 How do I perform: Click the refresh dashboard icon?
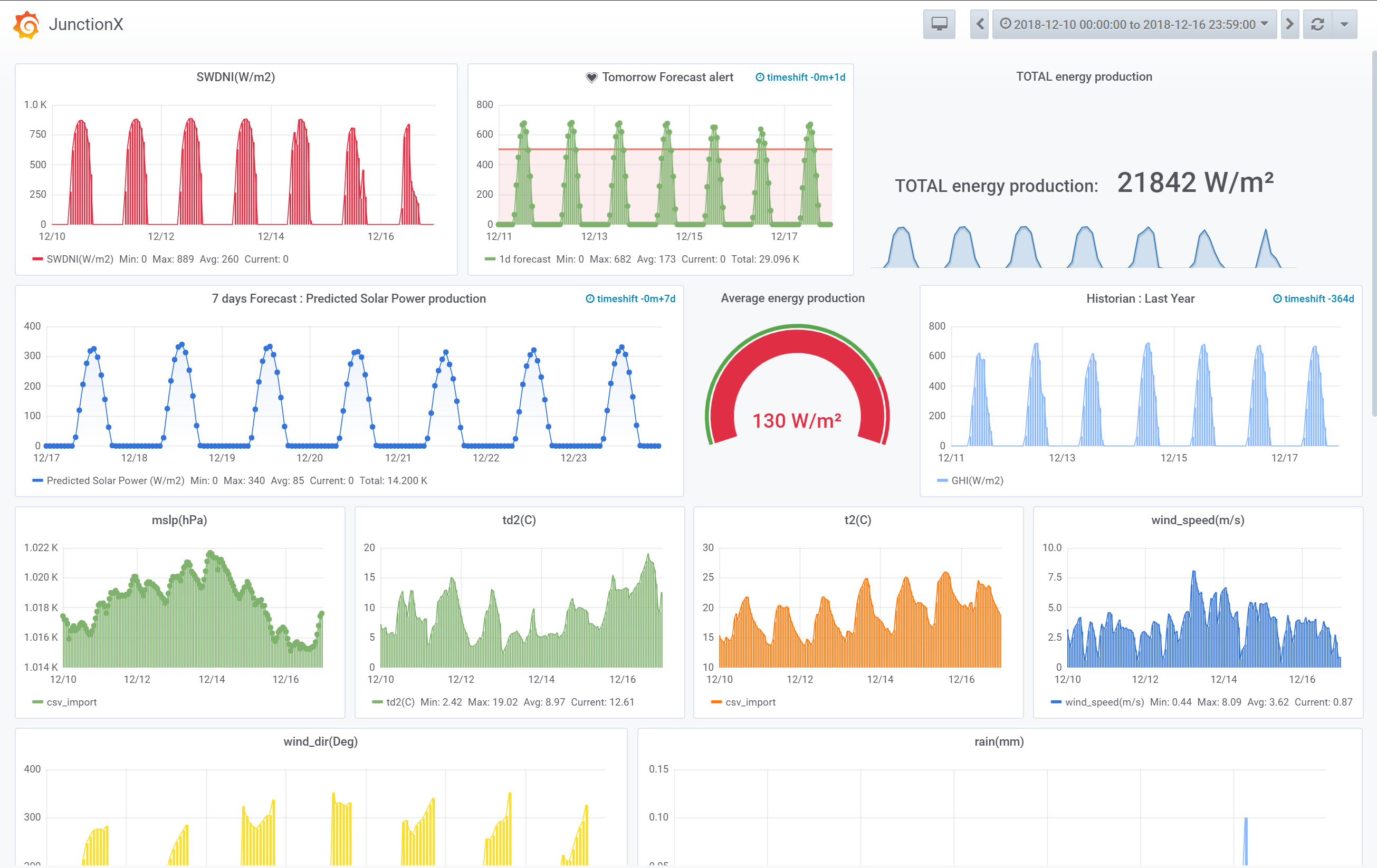pyautogui.click(x=1317, y=24)
